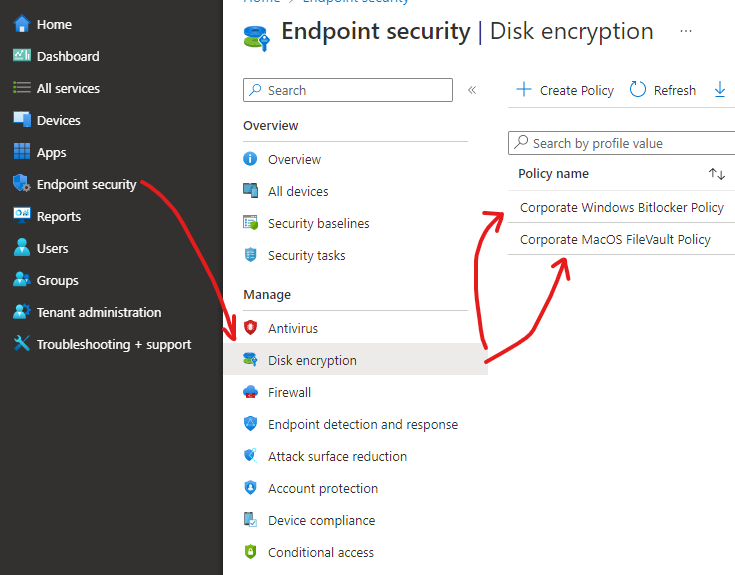Collapse the side menu with double chevron
735x575 pixels.
click(x=472, y=90)
